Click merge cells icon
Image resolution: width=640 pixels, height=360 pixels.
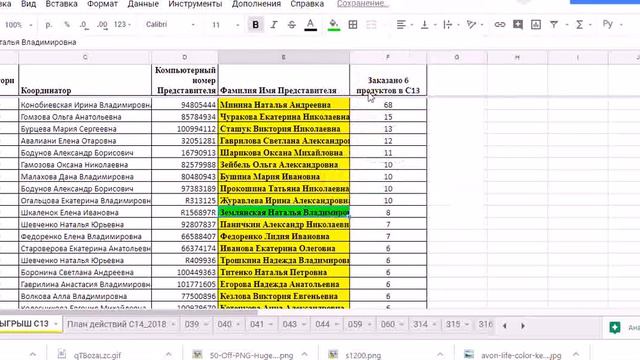pyautogui.click(x=371, y=25)
